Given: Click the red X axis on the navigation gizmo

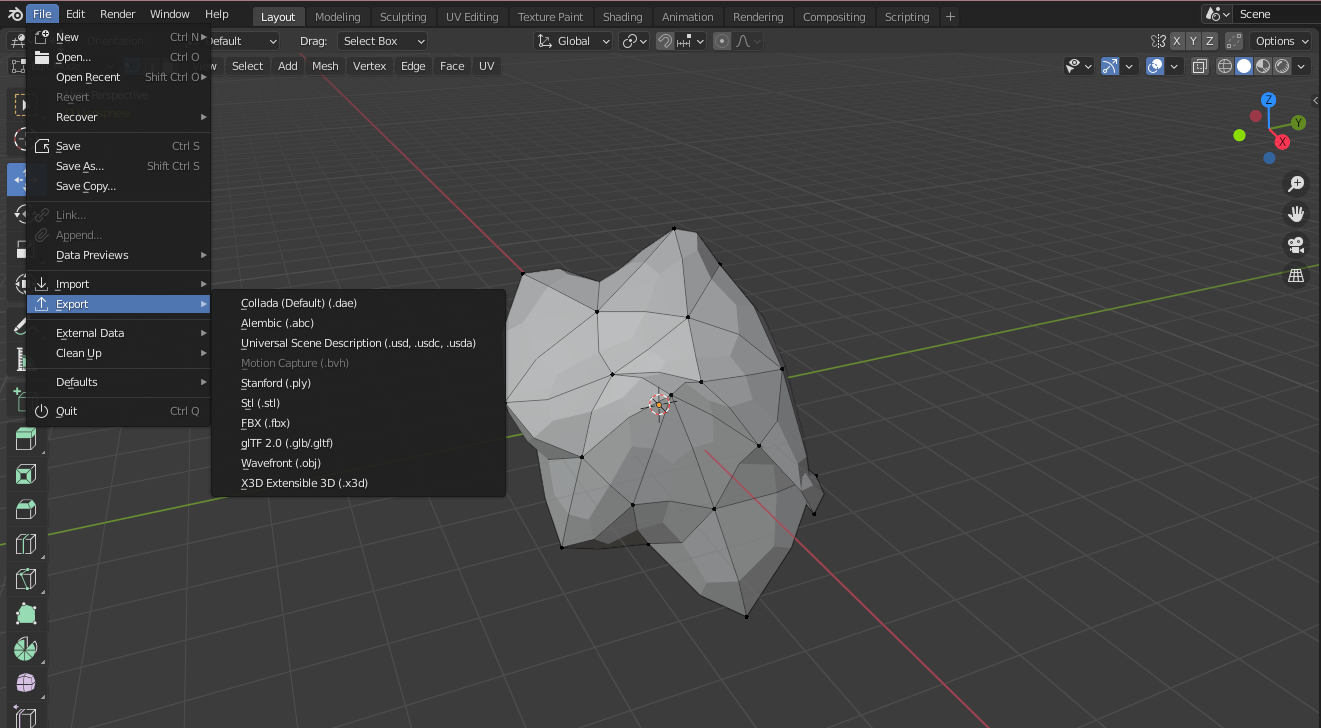Looking at the screenshot, I should [1282, 141].
